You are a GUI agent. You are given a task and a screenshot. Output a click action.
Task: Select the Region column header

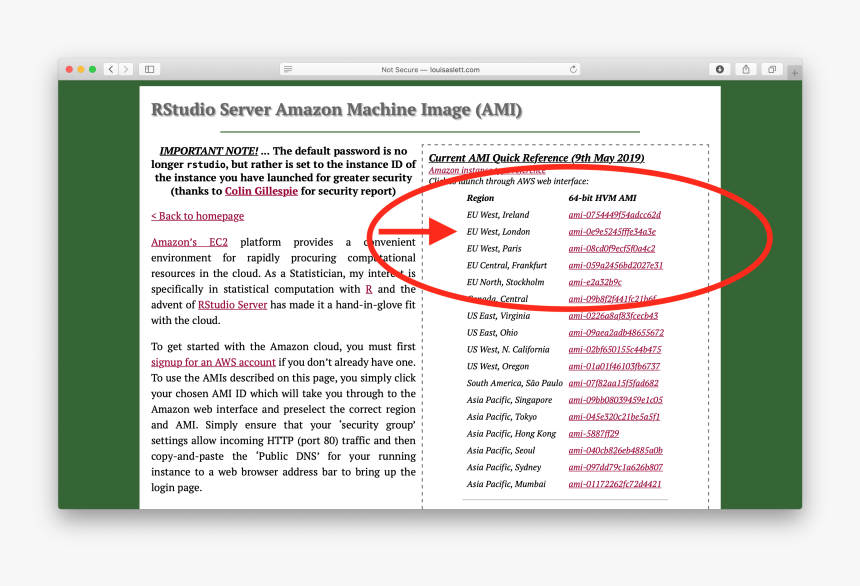(x=480, y=198)
